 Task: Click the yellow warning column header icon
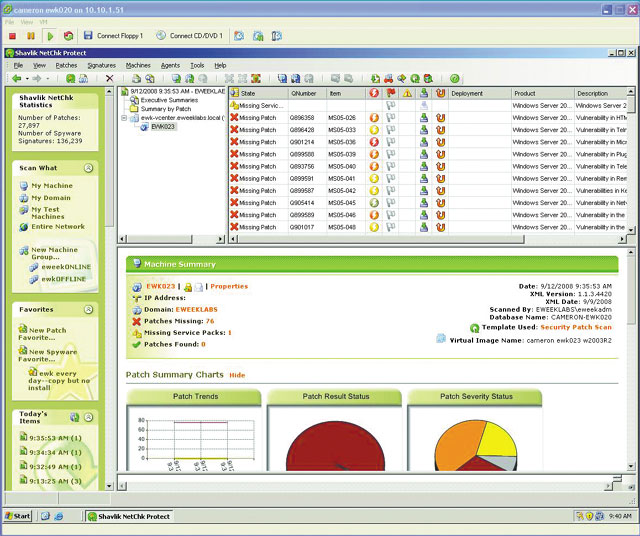click(x=407, y=93)
